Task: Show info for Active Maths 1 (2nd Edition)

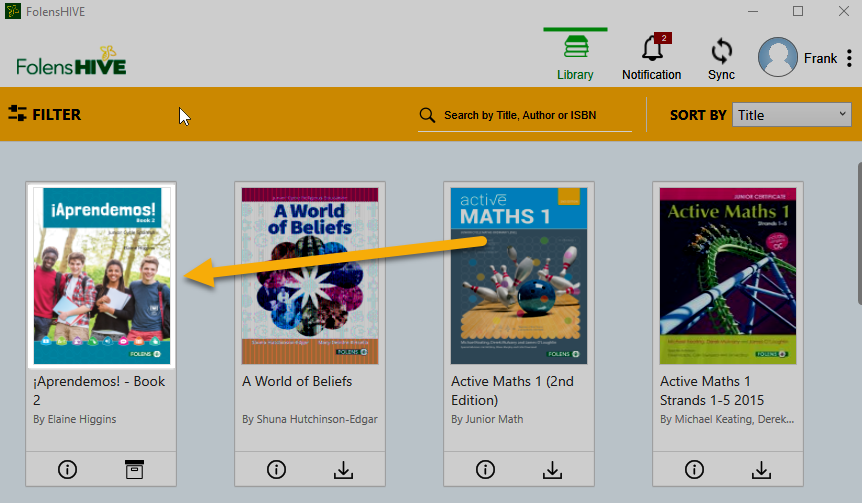Action: pos(485,469)
